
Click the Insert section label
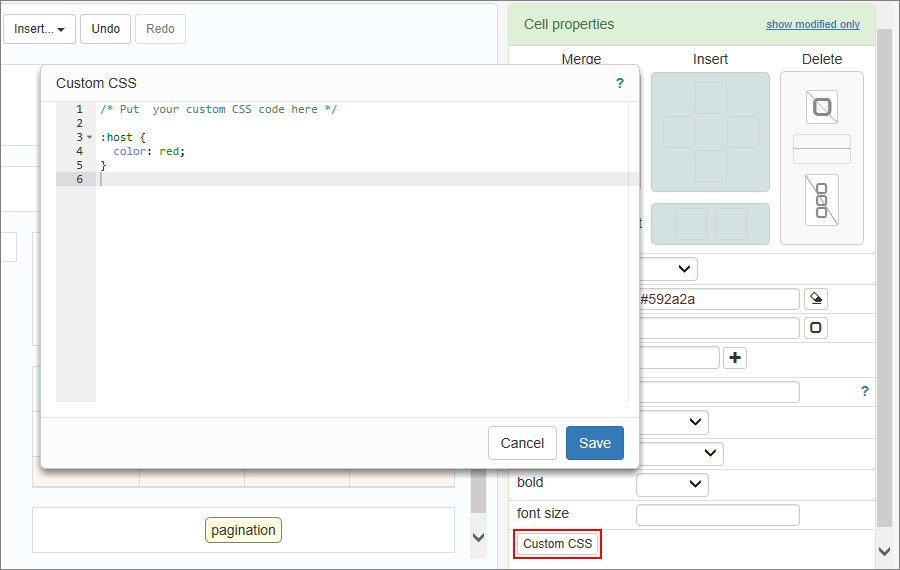(x=710, y=59)
